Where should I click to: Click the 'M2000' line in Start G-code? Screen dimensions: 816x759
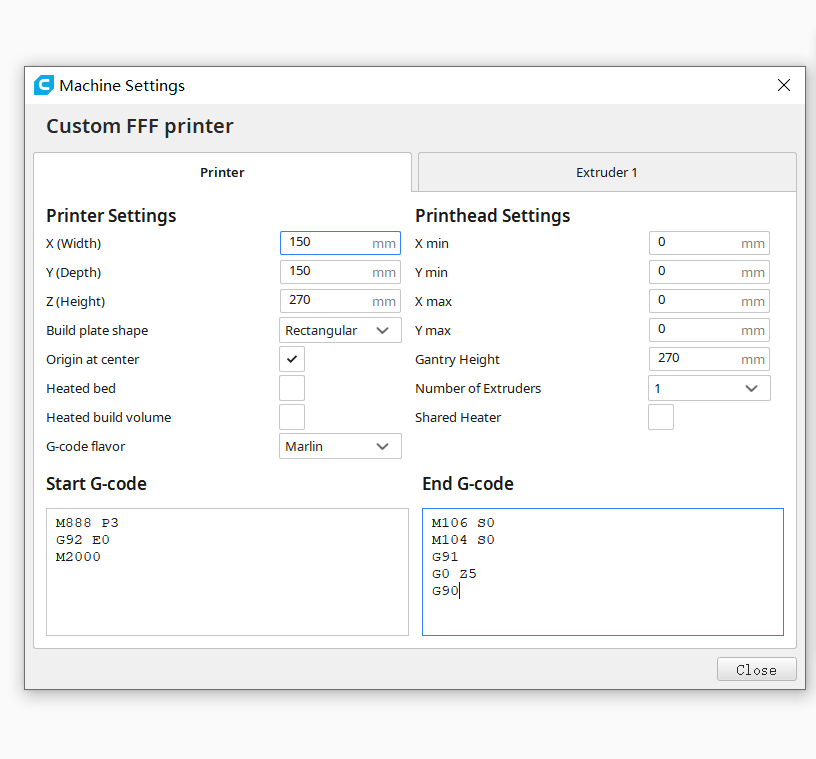(x=78, y=556)
